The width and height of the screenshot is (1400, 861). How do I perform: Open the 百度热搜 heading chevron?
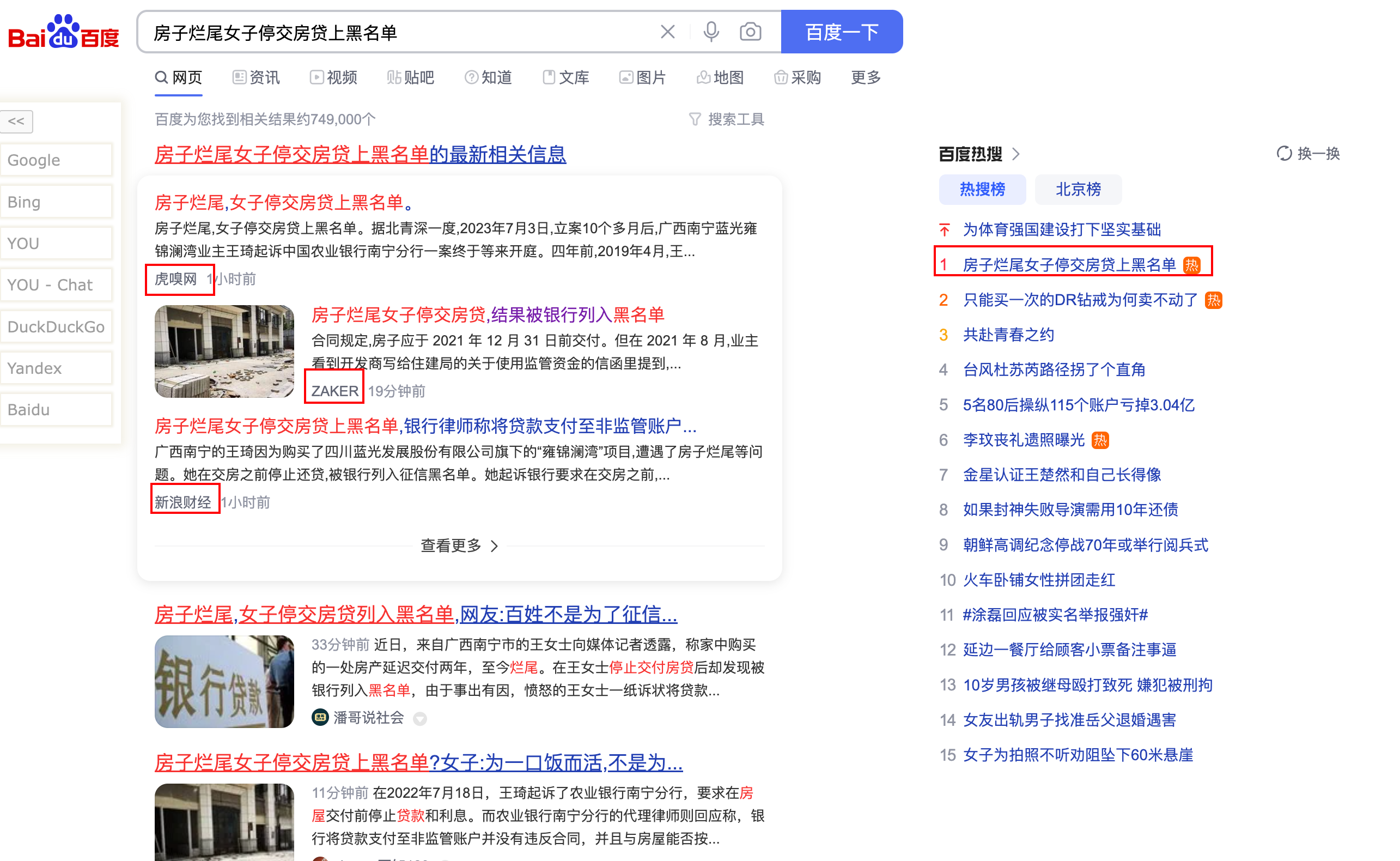[1016, 154]
